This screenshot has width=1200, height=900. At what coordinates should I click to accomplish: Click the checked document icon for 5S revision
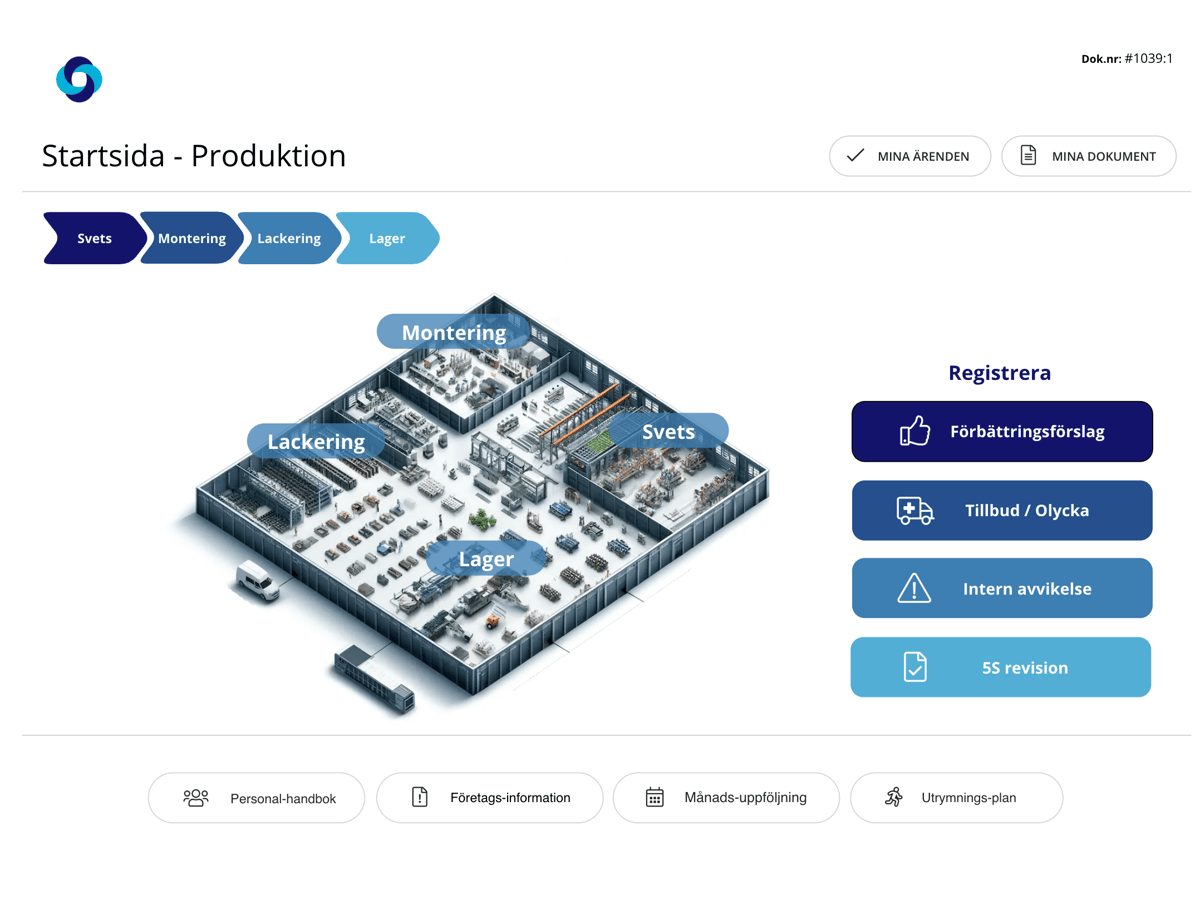point(914,667)
